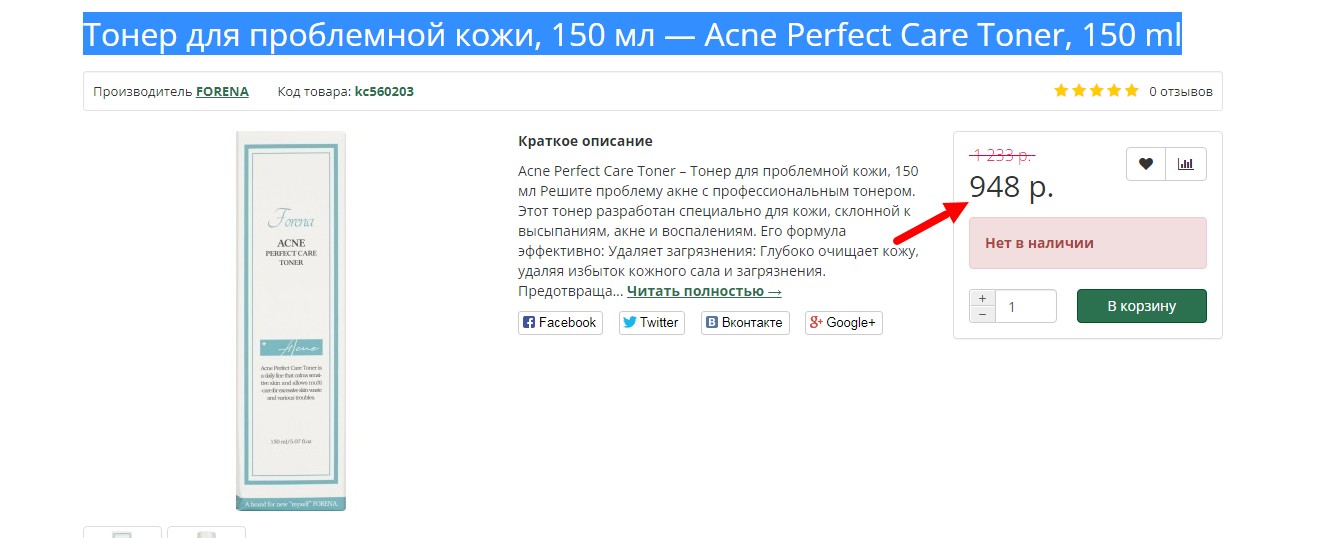Click the compare chart icon
The width and height of the screenshot is (1344, 538).
click(1186, 164)
